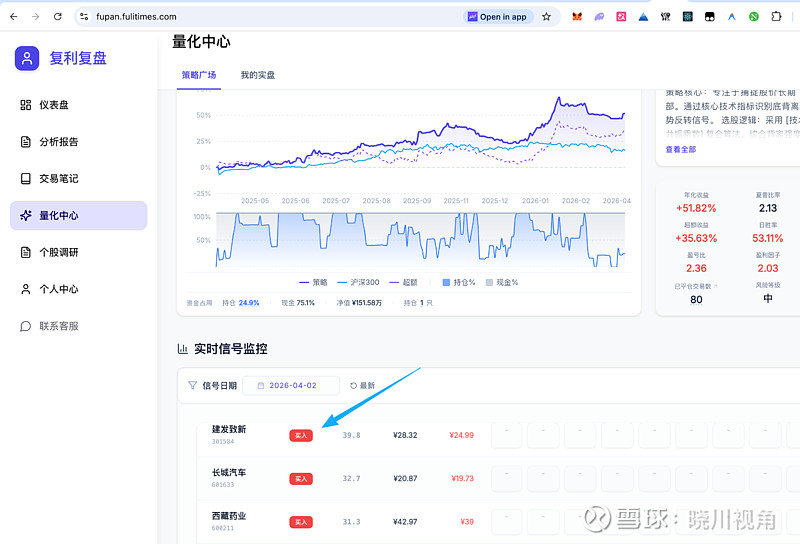This screenshot has height=544, width=800.
Task: Click the 净值 ¥151.58万 text
Action: click(x=359, y=303)
